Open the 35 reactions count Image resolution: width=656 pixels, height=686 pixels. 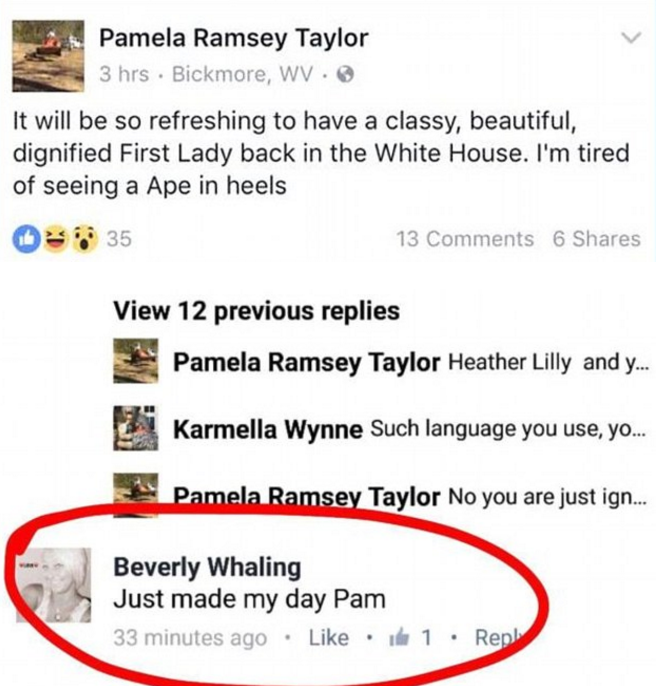pyautogui.click(x=119, y=239)
